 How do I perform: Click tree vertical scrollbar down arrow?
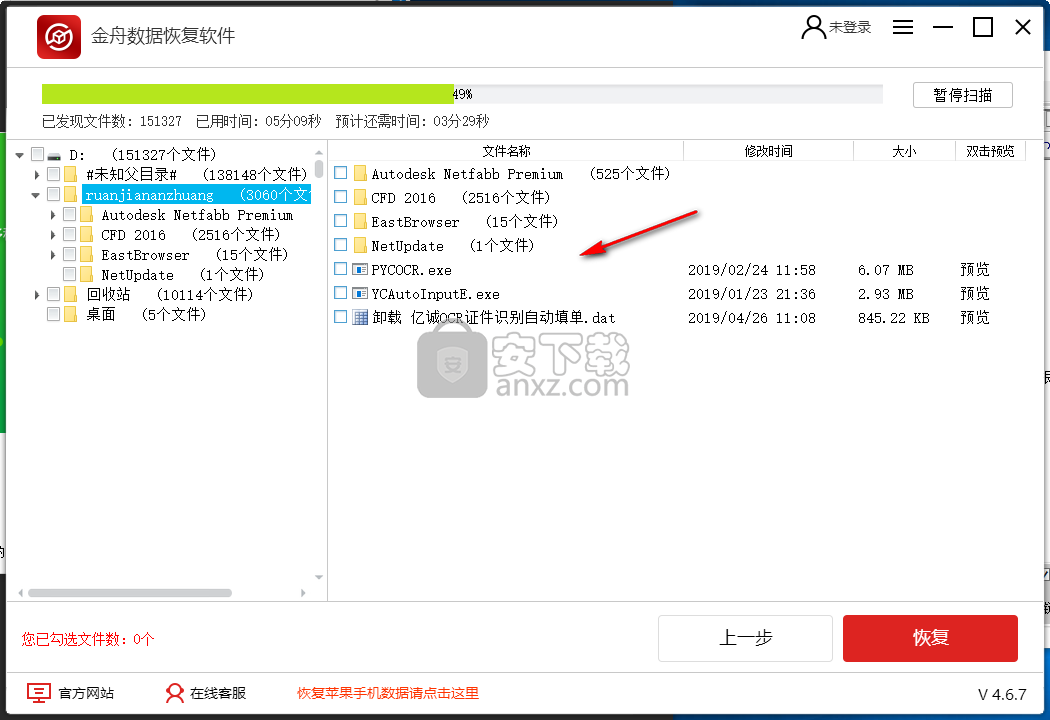click(319, 577)
